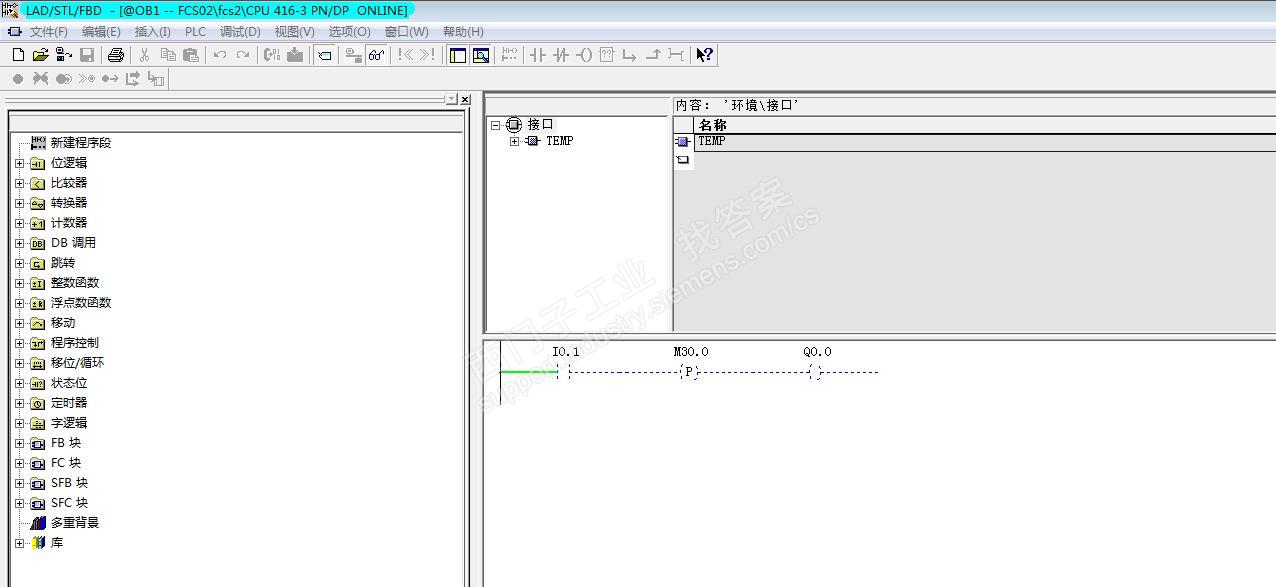Select the 移位/循环 tree item
Viewport: 1276px width, 587px height.
pyautogui.click(x=77, y=363)
